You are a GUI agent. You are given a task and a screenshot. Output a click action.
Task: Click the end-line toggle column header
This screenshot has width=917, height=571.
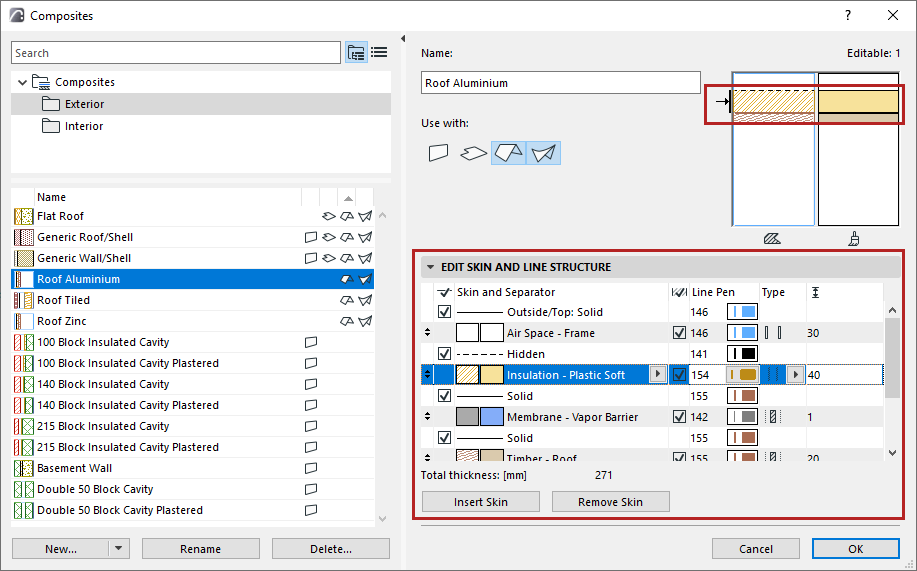tap(678, 292)
